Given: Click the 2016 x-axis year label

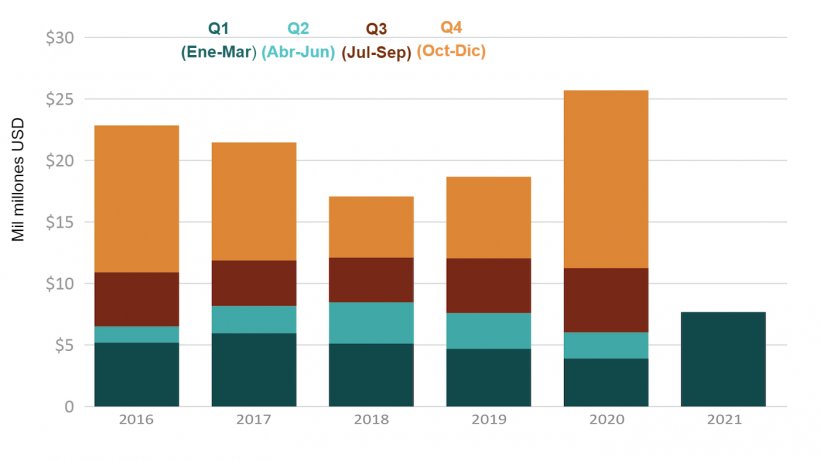Looking at the screenshot, I should [x=136, y=420].
